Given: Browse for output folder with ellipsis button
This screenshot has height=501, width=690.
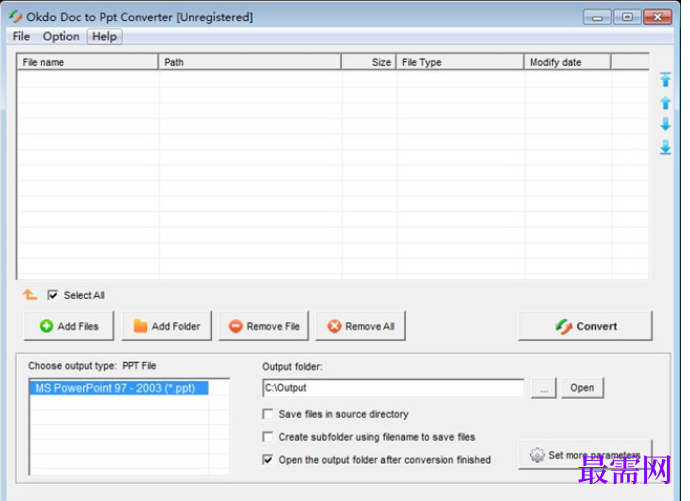Looking at the screenshot, I should click(x=544, y=388).
